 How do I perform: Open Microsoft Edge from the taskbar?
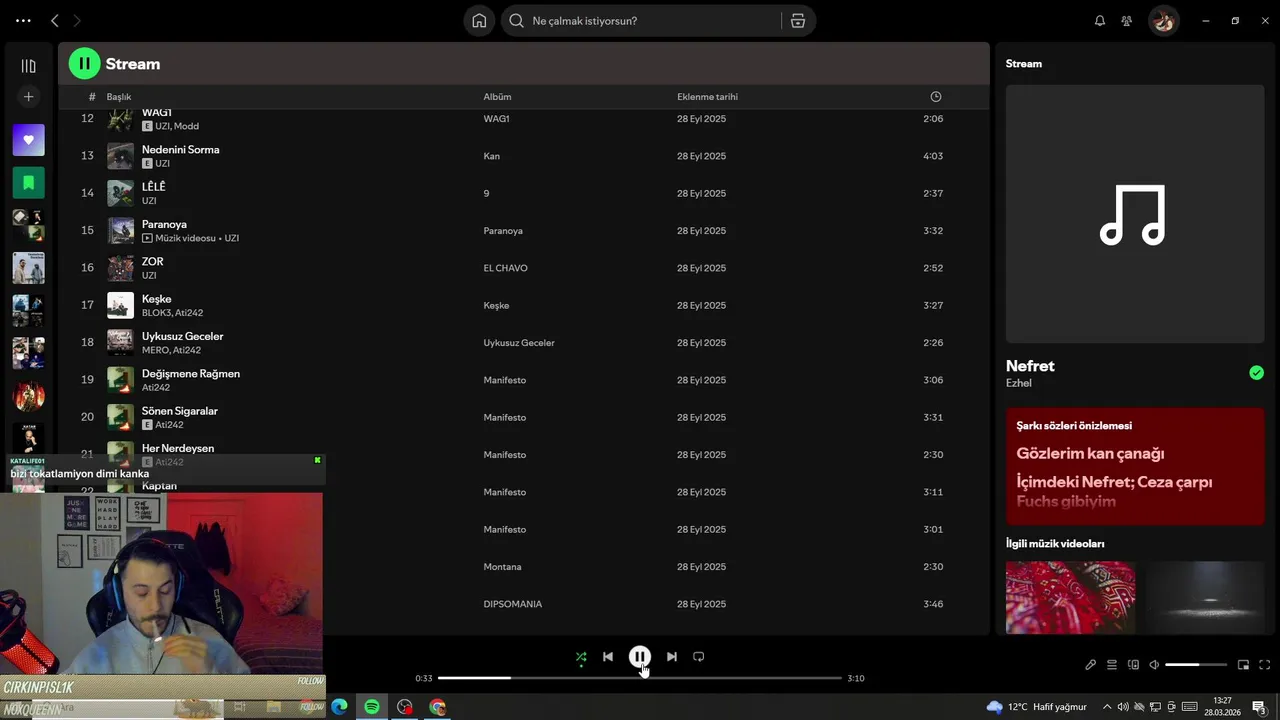point(339,707)
